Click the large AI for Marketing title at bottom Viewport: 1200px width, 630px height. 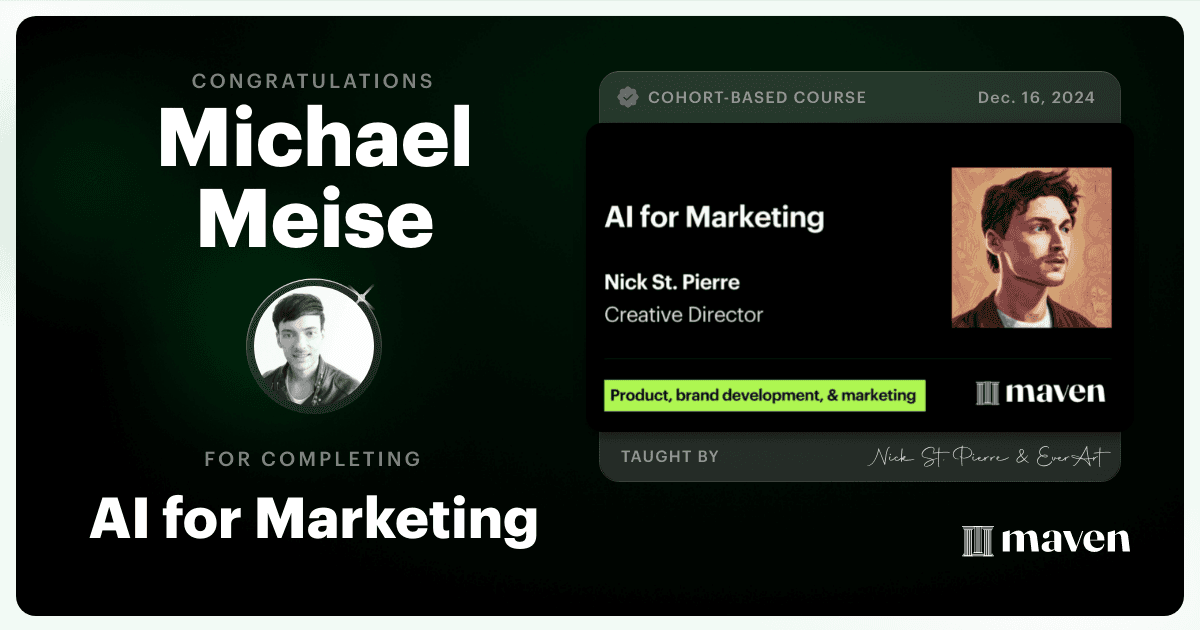point(314,519)
